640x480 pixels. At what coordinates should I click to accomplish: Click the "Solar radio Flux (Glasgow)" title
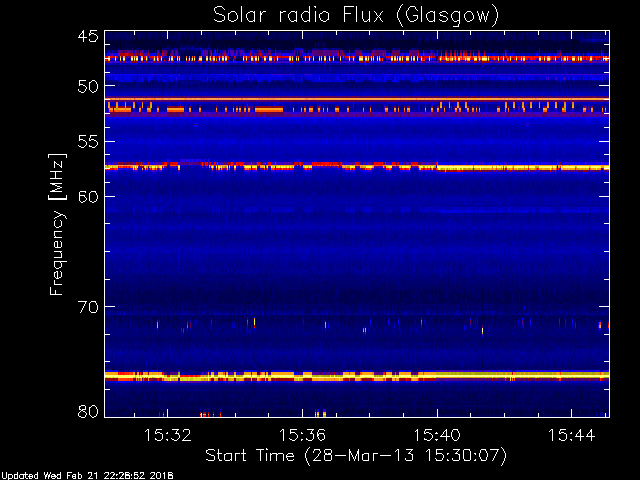[x=356, y=16]
